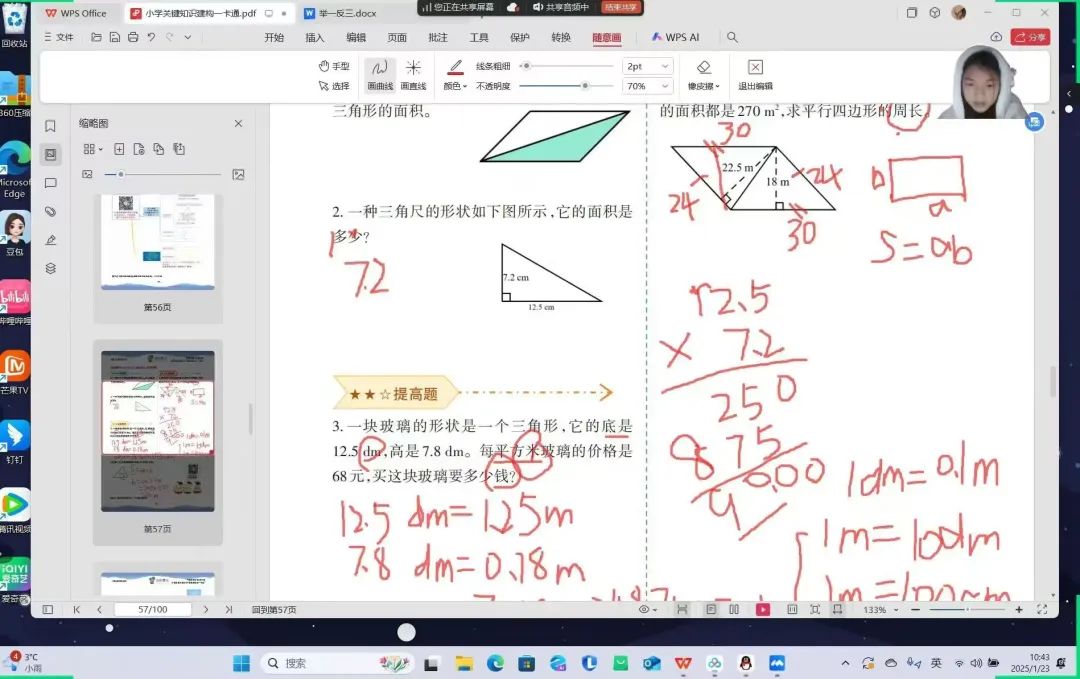Click the 分享 share button

pos(1030,37)
